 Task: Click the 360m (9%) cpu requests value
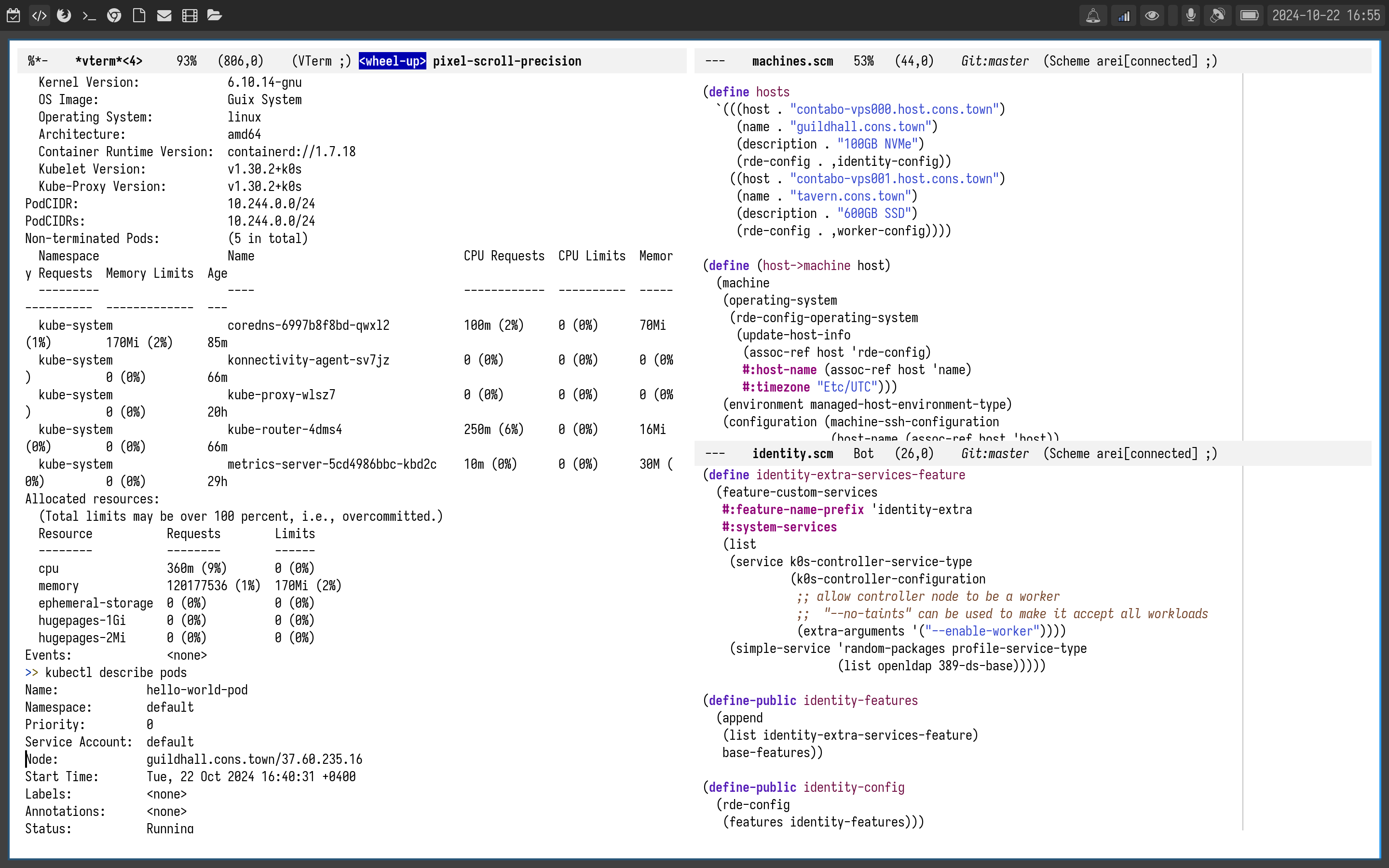click(197, 569)
